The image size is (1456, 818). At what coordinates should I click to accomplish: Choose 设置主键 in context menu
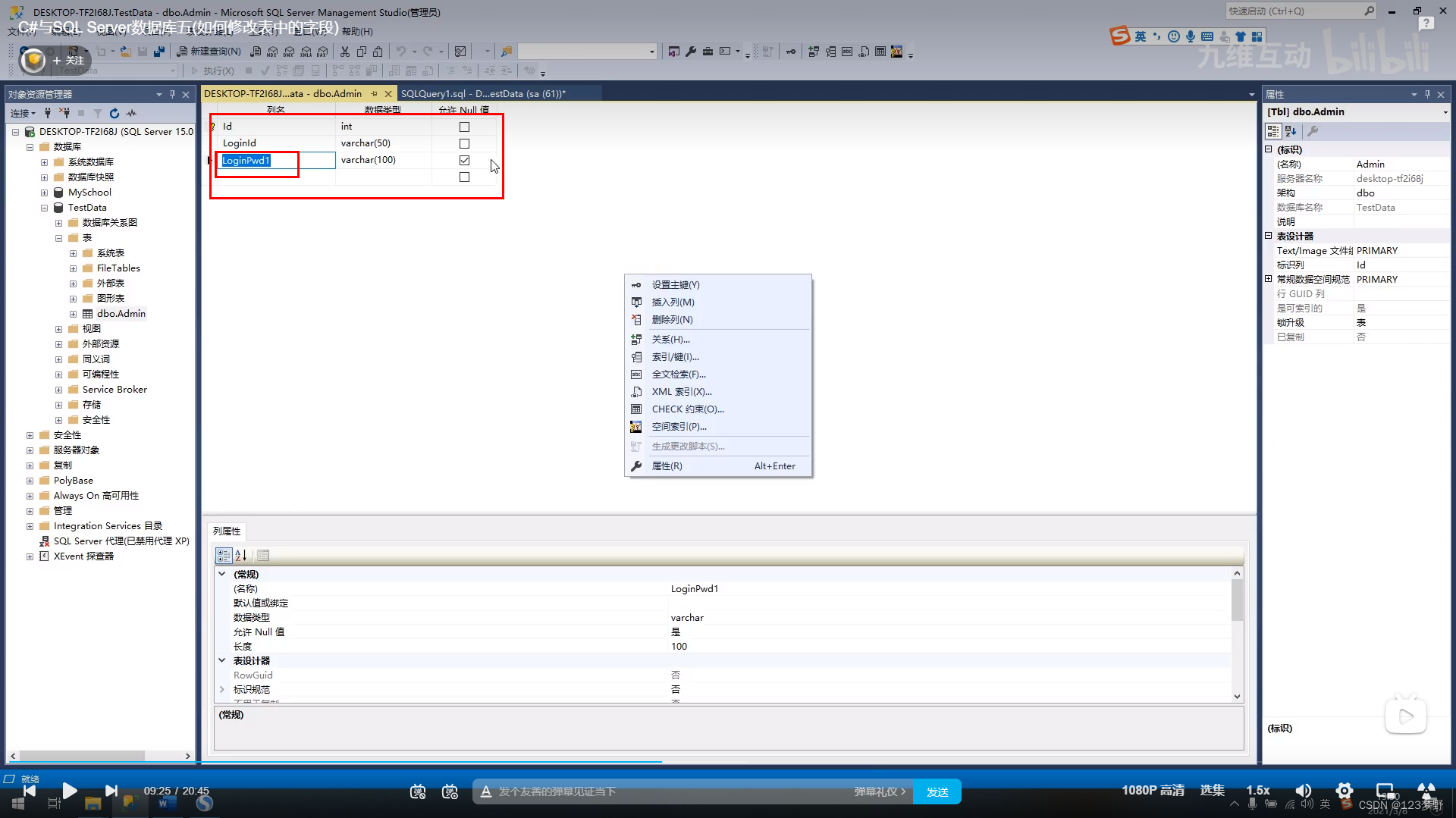pyautogui.click(x=717, y=285)
